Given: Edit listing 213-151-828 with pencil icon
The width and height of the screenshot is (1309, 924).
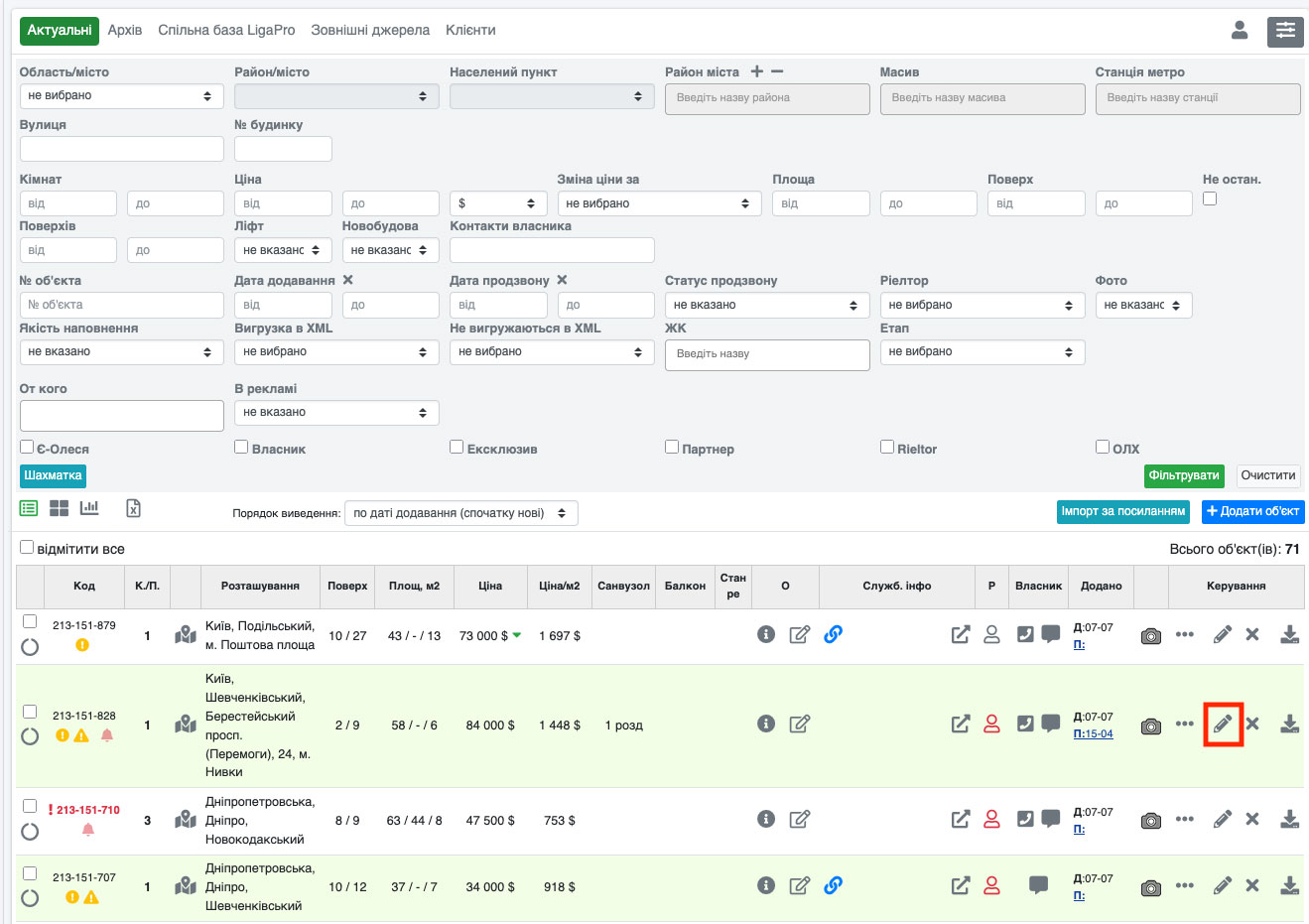Looking at the screenshot, I should tap(1223, 724).
